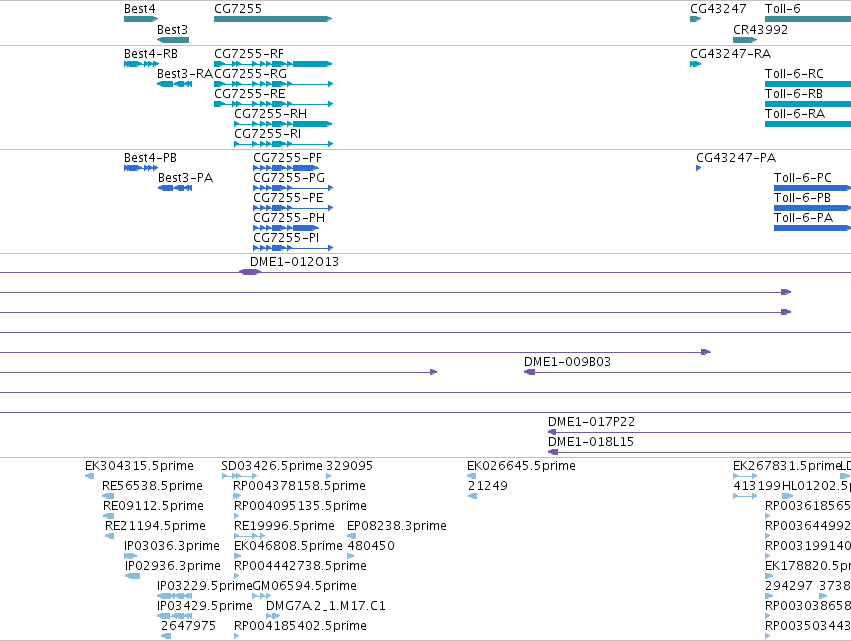Select EST SD03426.5prime
This screenshot has height=641, width=851.
239,476
